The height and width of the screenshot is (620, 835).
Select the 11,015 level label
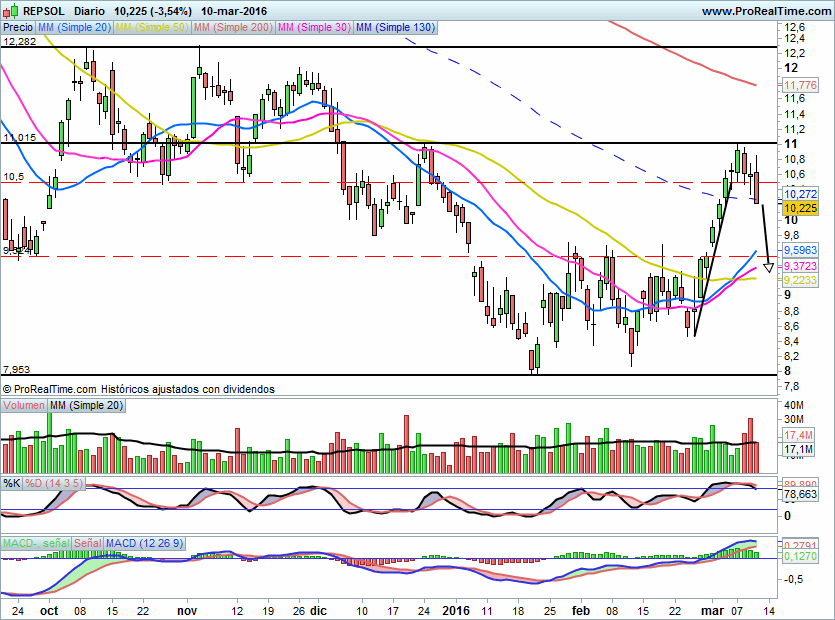coord(20,137)
